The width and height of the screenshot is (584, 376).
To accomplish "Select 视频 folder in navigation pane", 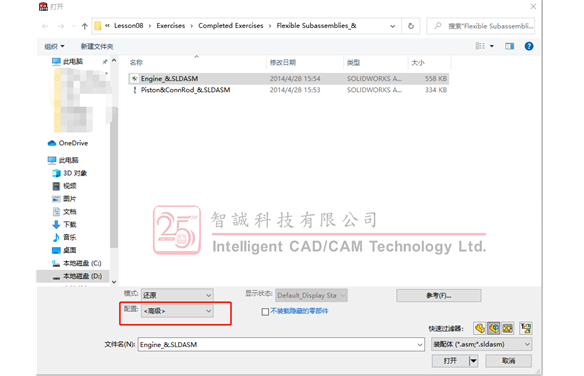I will pyautogui.click(x=64, y=186).
